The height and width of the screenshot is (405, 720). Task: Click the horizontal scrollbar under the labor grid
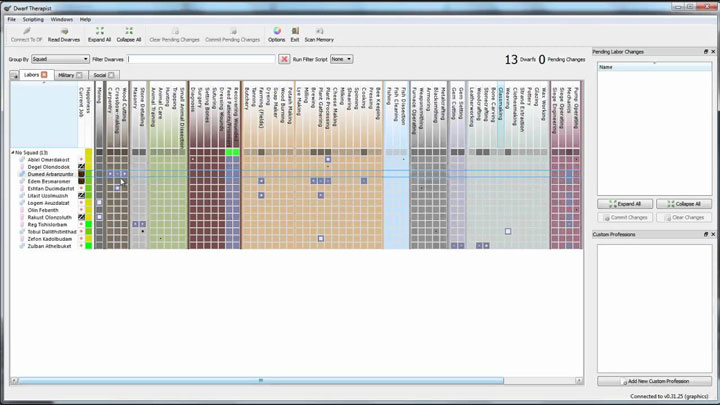260,381
